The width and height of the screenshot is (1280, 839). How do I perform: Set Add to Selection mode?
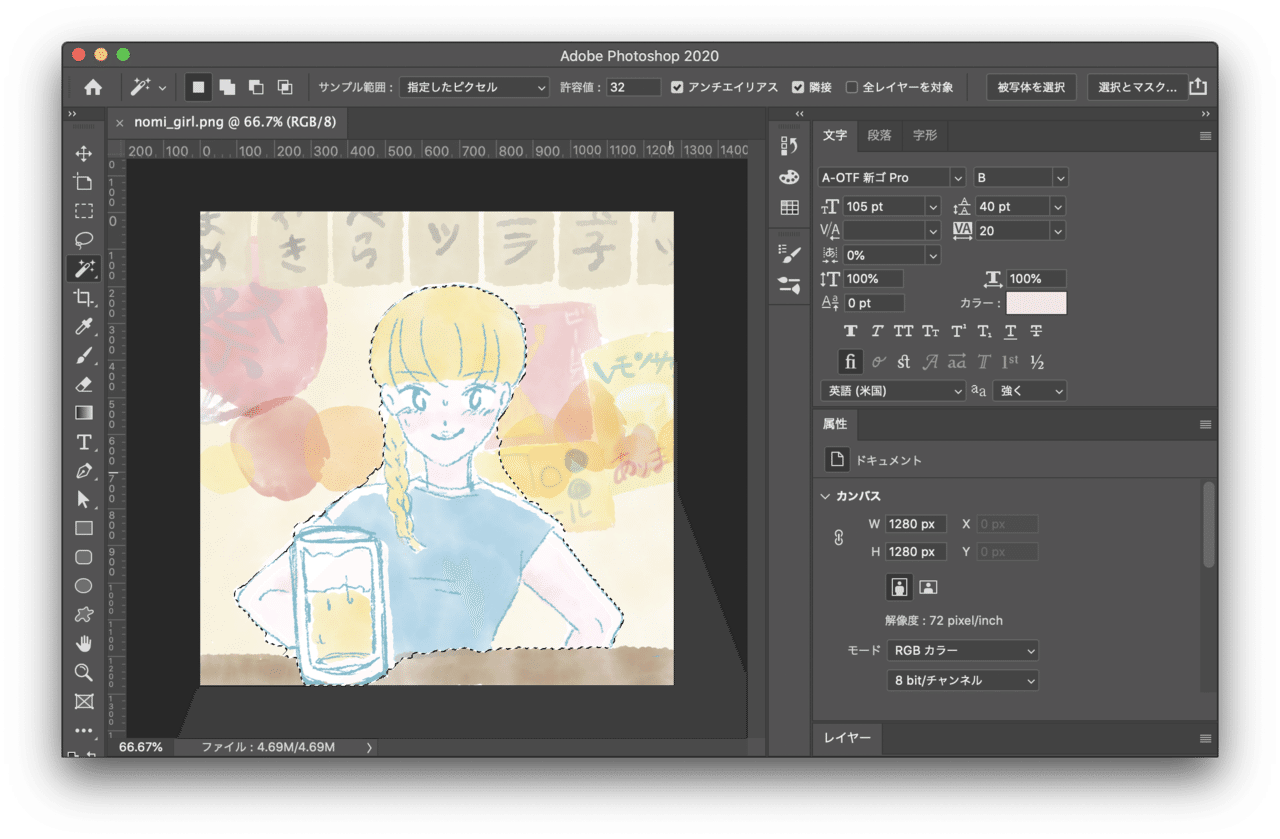point(227,87)
